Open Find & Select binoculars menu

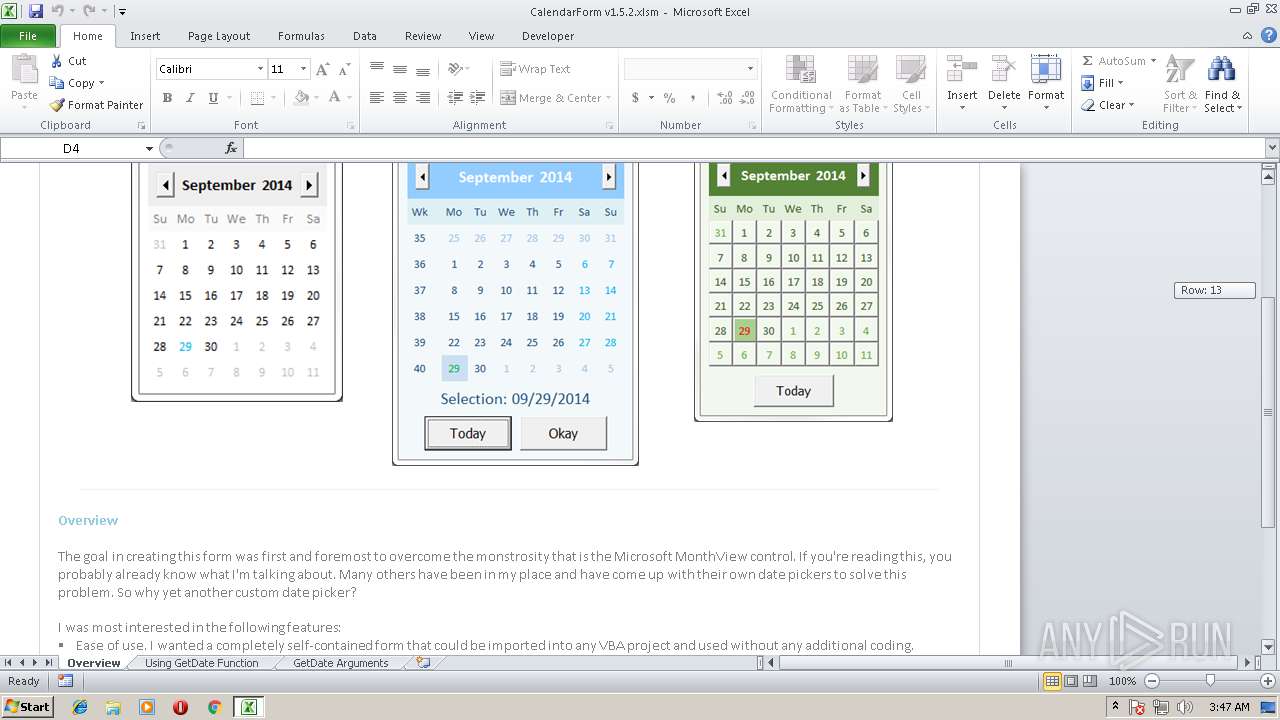tap(1222, 84)
